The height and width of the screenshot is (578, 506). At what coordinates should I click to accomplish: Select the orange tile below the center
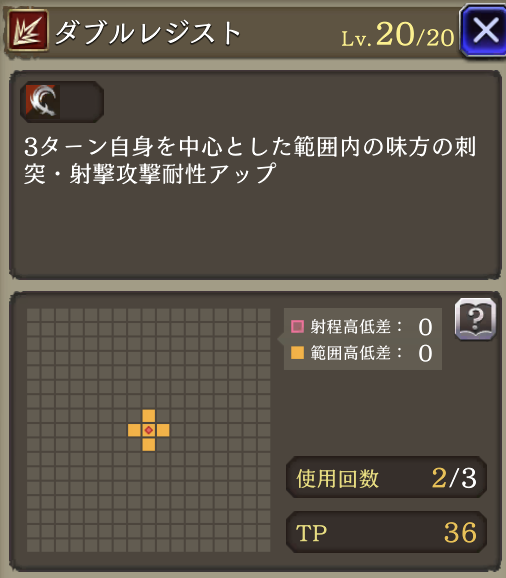coord(149,445)
